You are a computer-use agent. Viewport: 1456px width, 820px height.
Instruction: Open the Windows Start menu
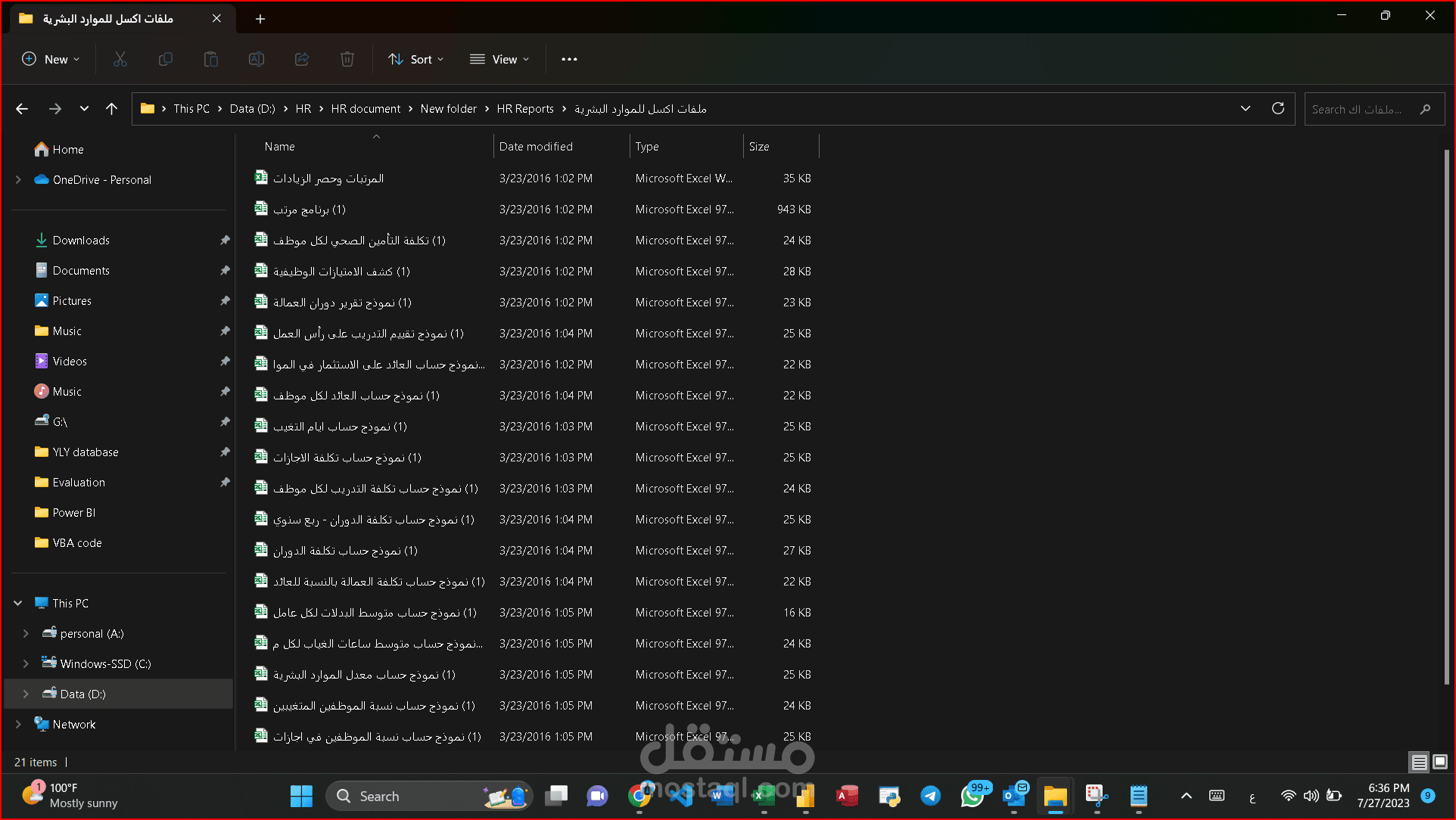coord(301,796)
